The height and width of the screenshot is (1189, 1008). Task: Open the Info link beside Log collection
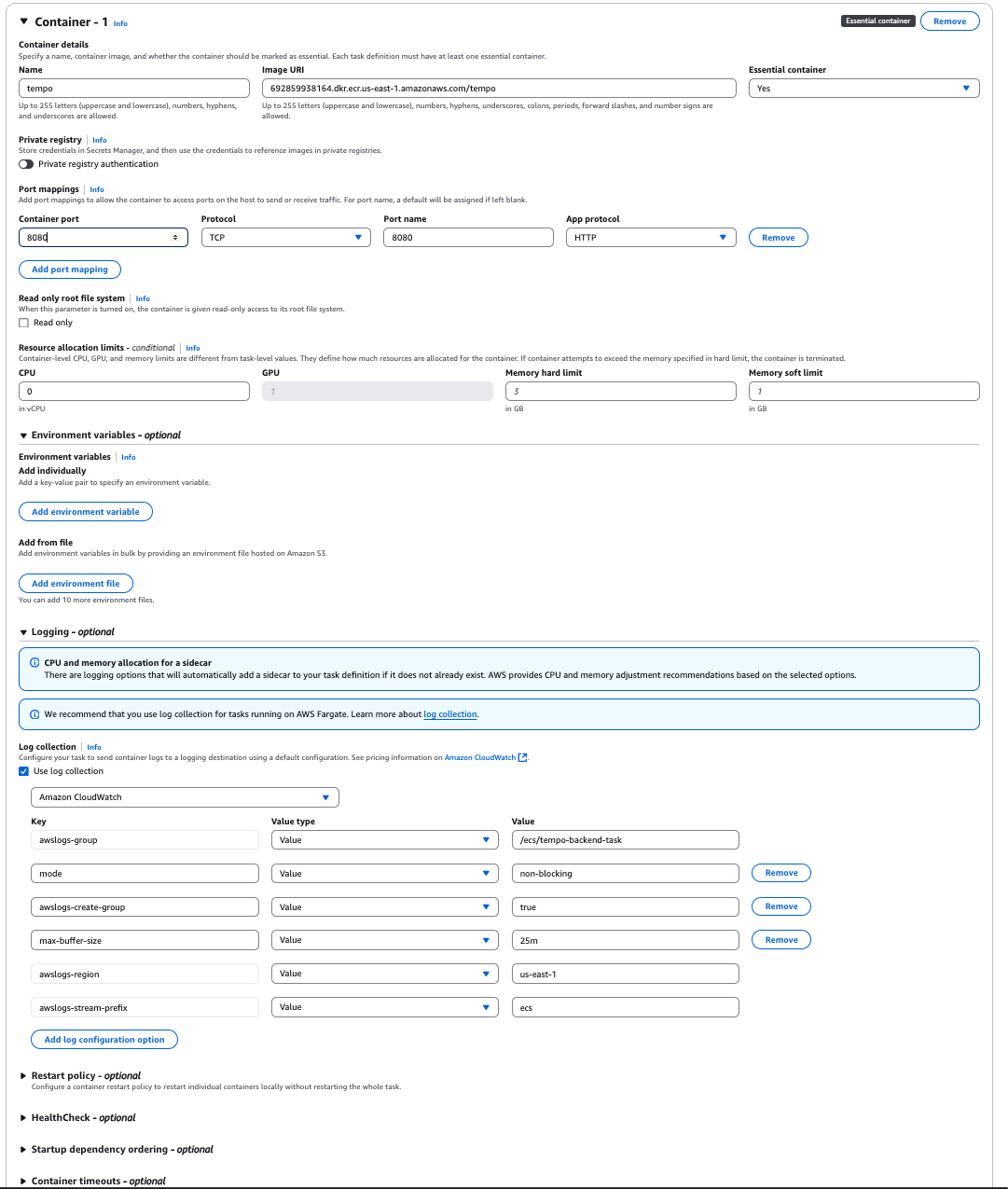click(94, 747)
